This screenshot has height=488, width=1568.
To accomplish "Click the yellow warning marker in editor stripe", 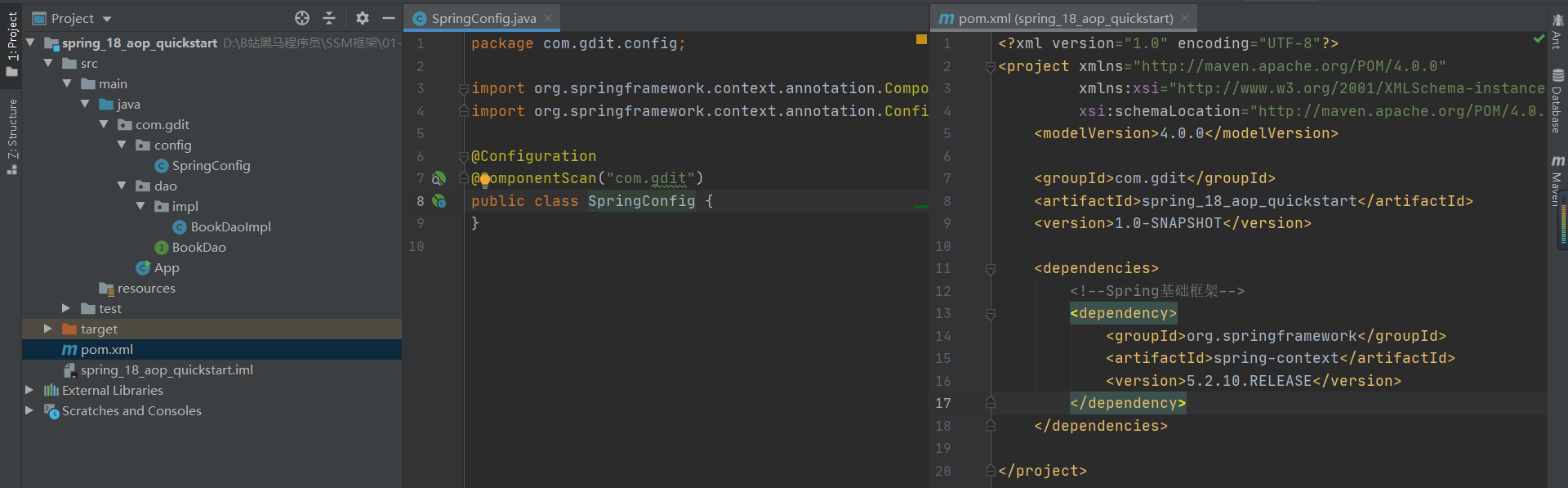I will 921,39.
